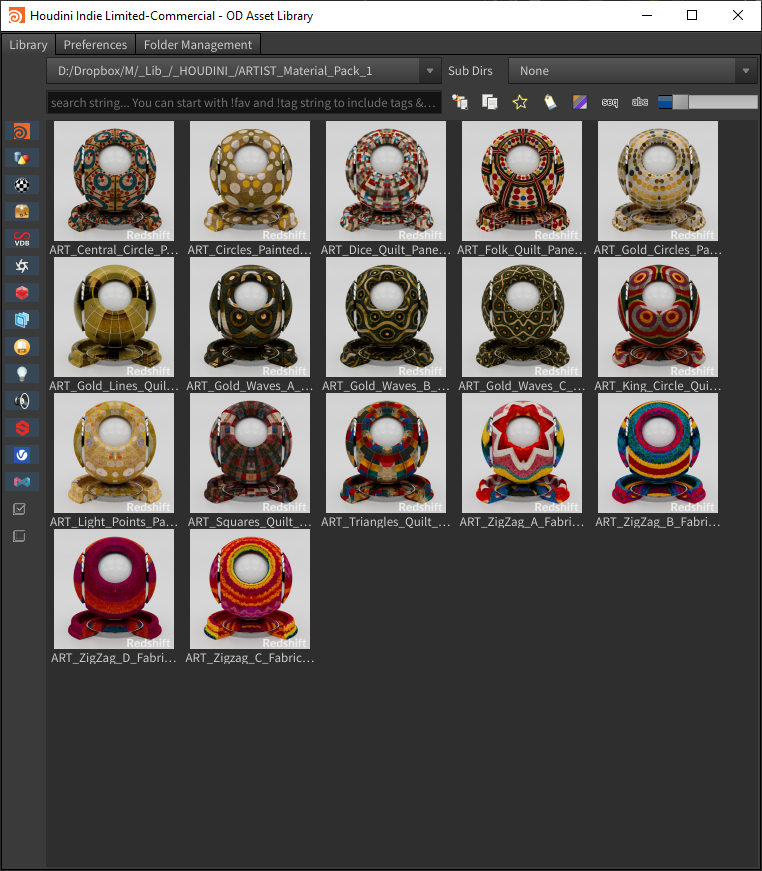Toggle the abc name display option
Viewport: 762px width, 871px height.
(x=640, y=102)
